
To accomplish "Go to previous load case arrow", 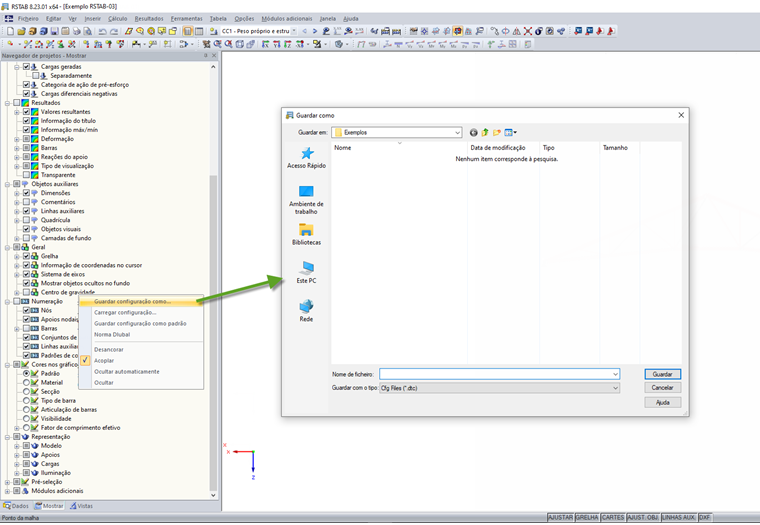I will pyautogui.click(x=304, y=31).
